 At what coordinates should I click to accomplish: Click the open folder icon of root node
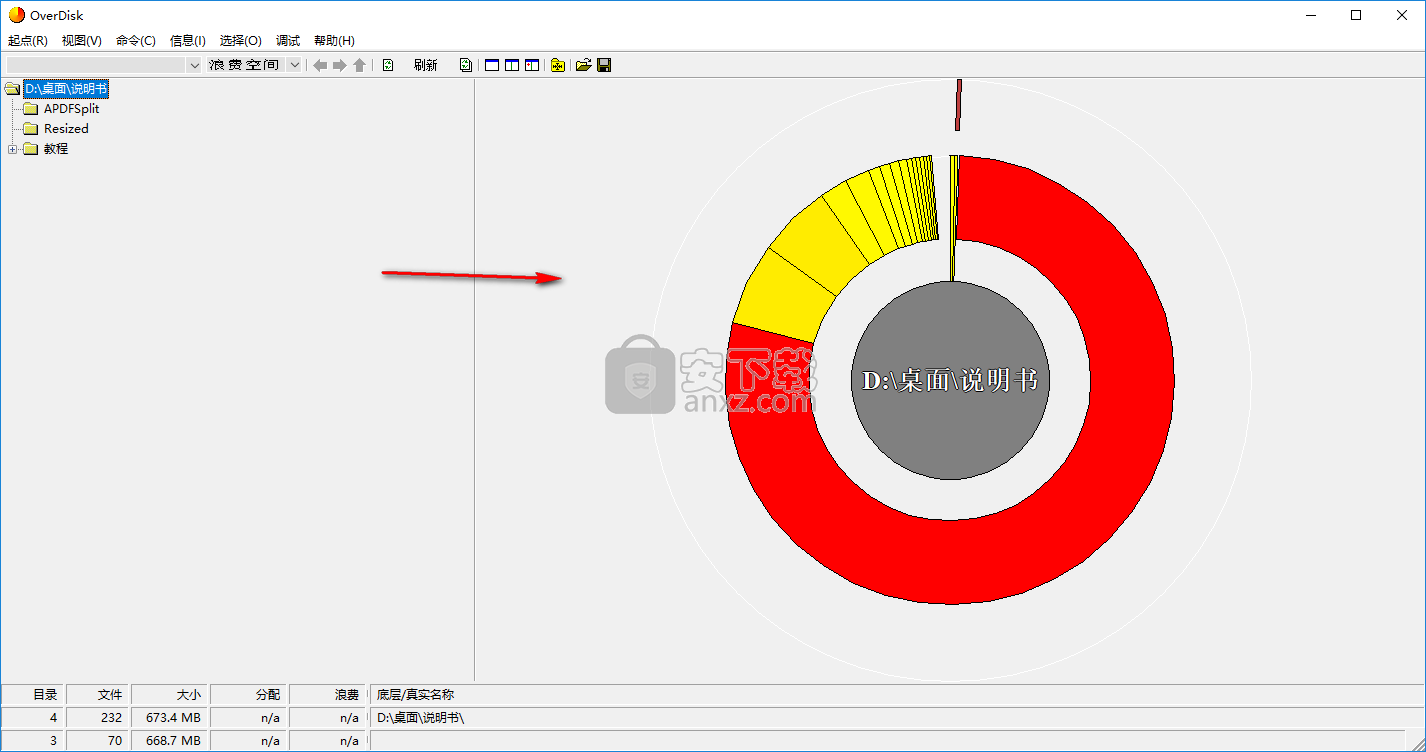[12, 89]
